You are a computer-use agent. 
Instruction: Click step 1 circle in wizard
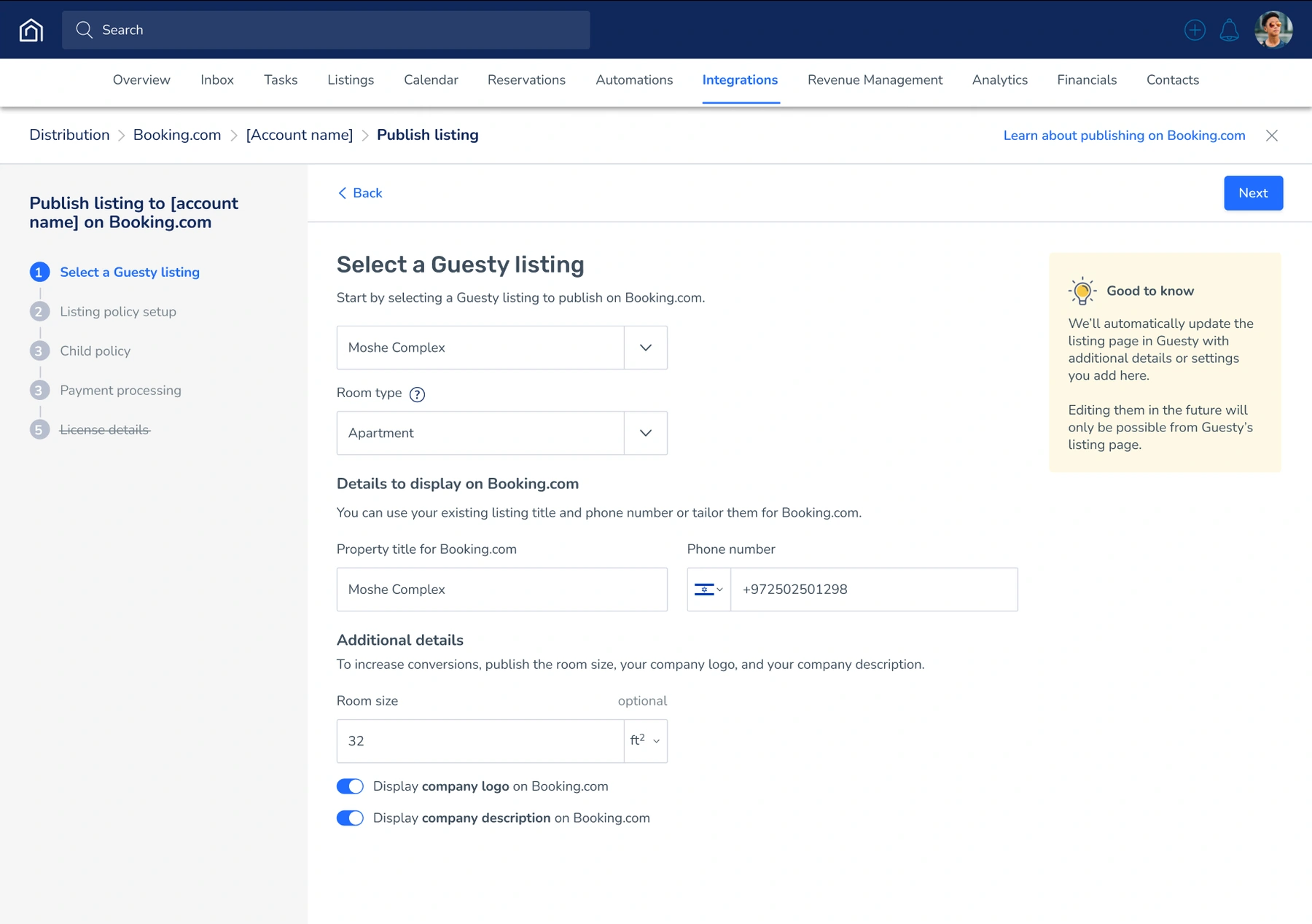click(x=39, y=273)
